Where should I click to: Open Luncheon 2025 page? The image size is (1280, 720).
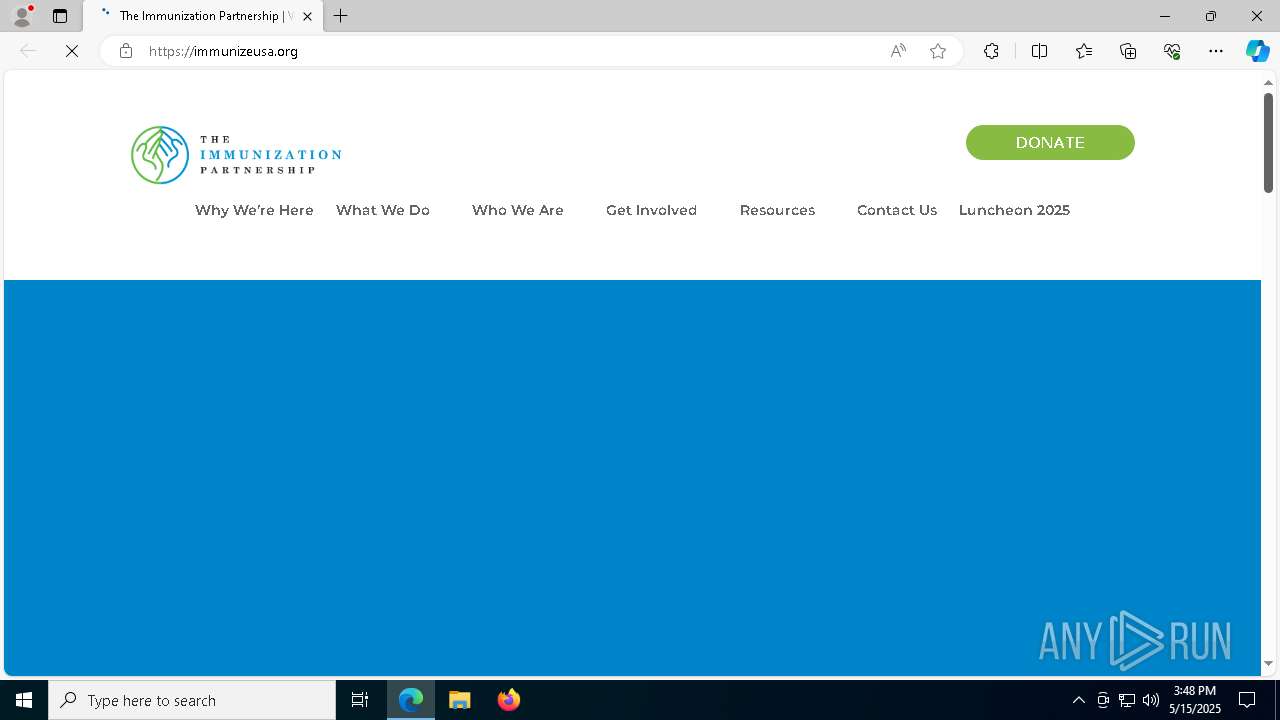(x=1014, y=210)
